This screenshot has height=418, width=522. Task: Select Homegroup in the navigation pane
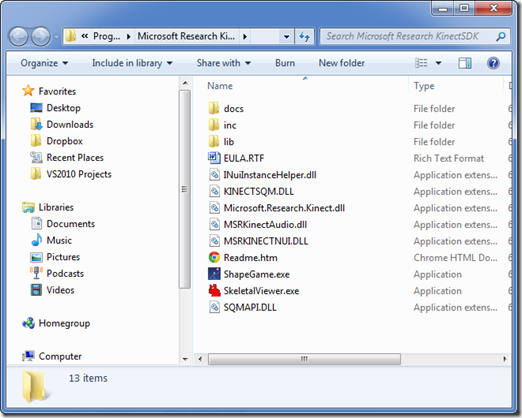click(56, 323)
